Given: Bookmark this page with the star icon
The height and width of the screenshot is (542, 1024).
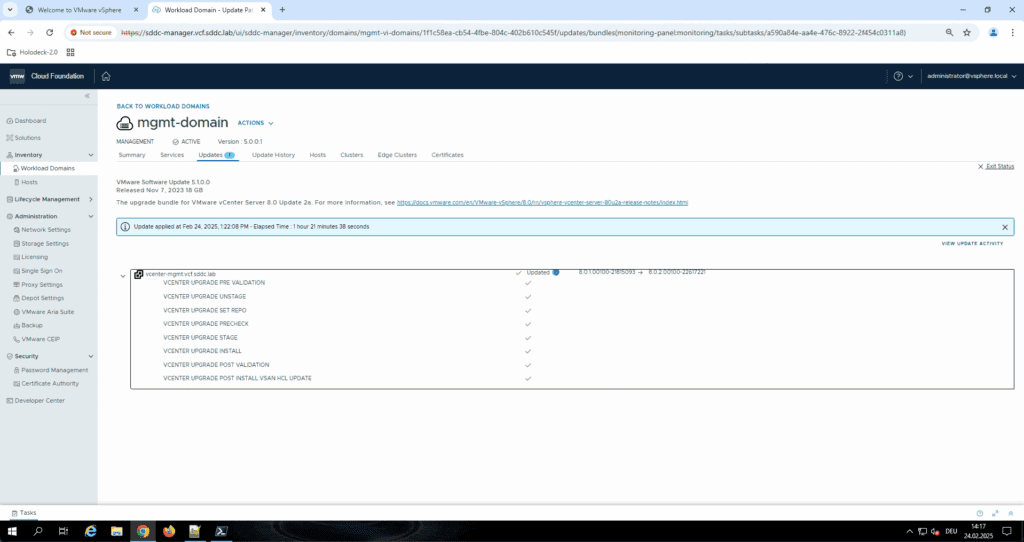Looking at the screenshot, I should pyautogui.click(x=967, y=33).
